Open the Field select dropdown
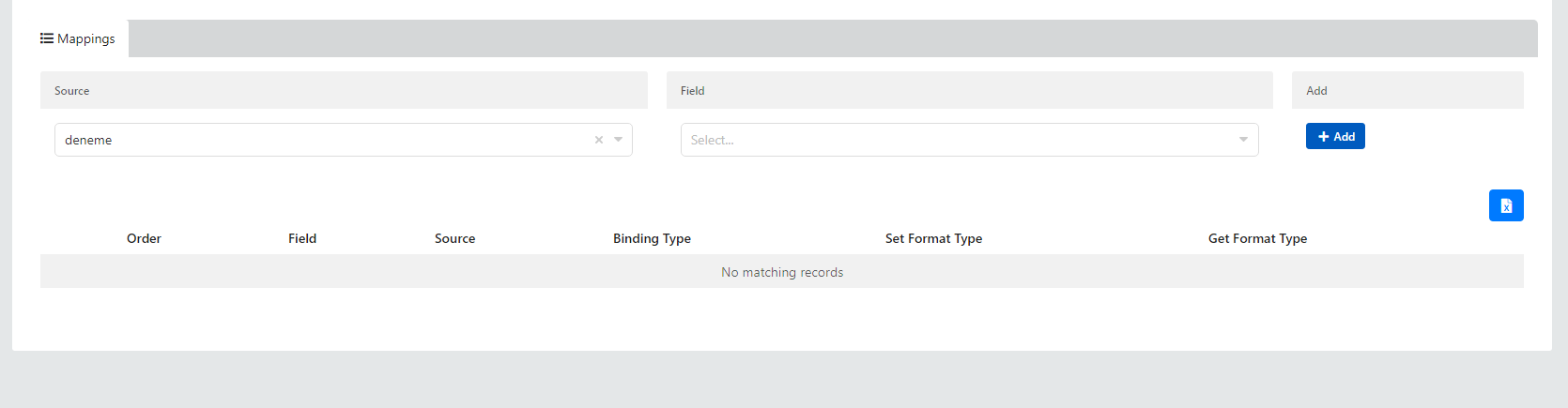This screenshot has height=408, width=1568. click(x=969, y=140)
